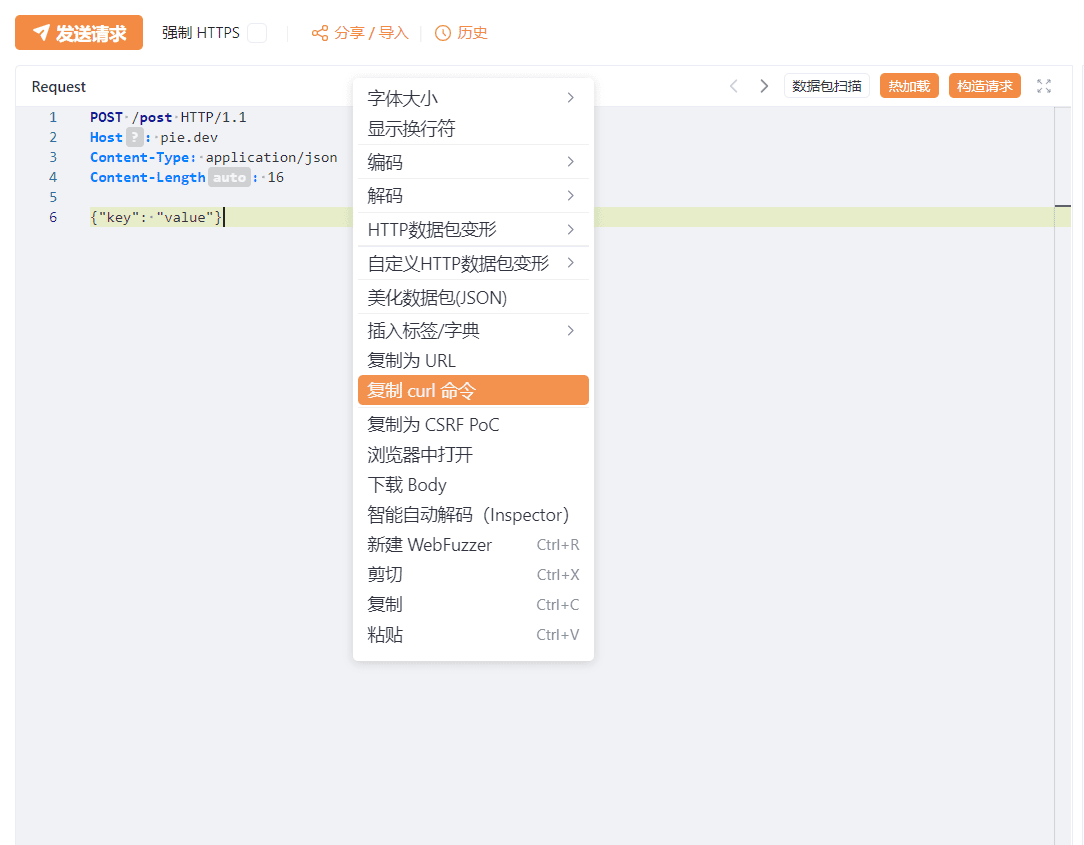Click the 发送请求 button
This screenshot has width=1084, height=845.
point(79,33)
